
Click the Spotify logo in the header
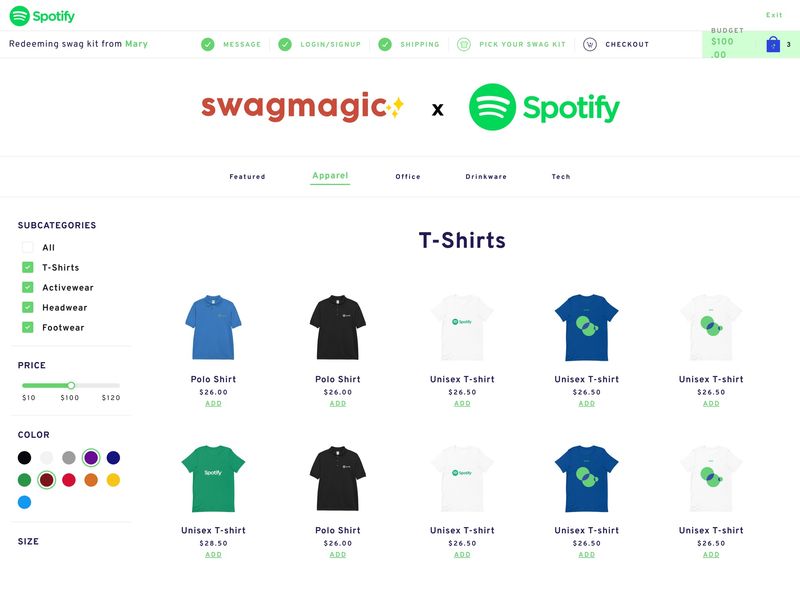42,16
